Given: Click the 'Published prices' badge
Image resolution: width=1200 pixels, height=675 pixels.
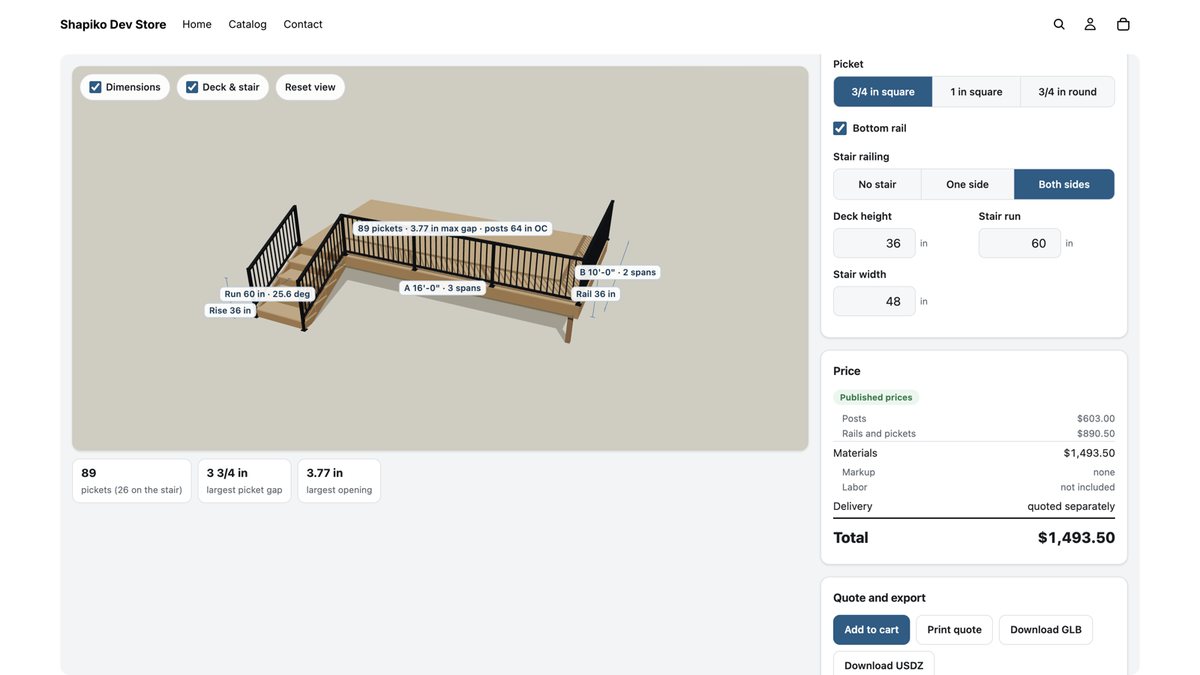Looking at the screenshot, I should click(876, 397).
